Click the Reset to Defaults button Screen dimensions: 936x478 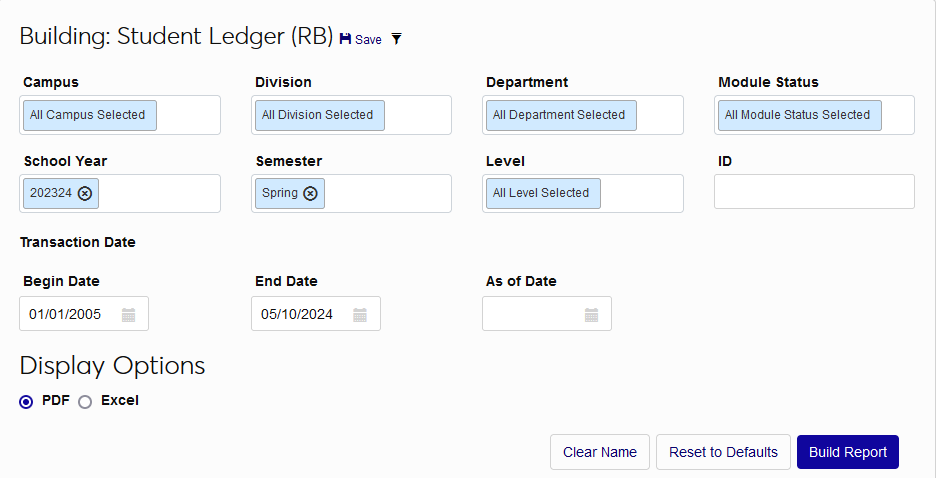click(x=723, y=452)
